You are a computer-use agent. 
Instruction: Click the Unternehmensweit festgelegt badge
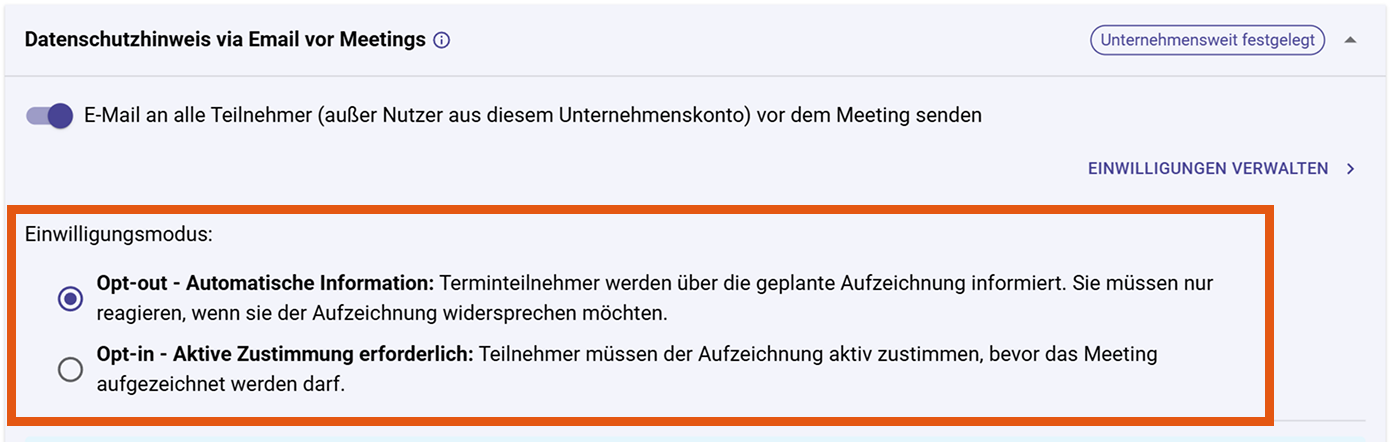[x=1207, y=41]
